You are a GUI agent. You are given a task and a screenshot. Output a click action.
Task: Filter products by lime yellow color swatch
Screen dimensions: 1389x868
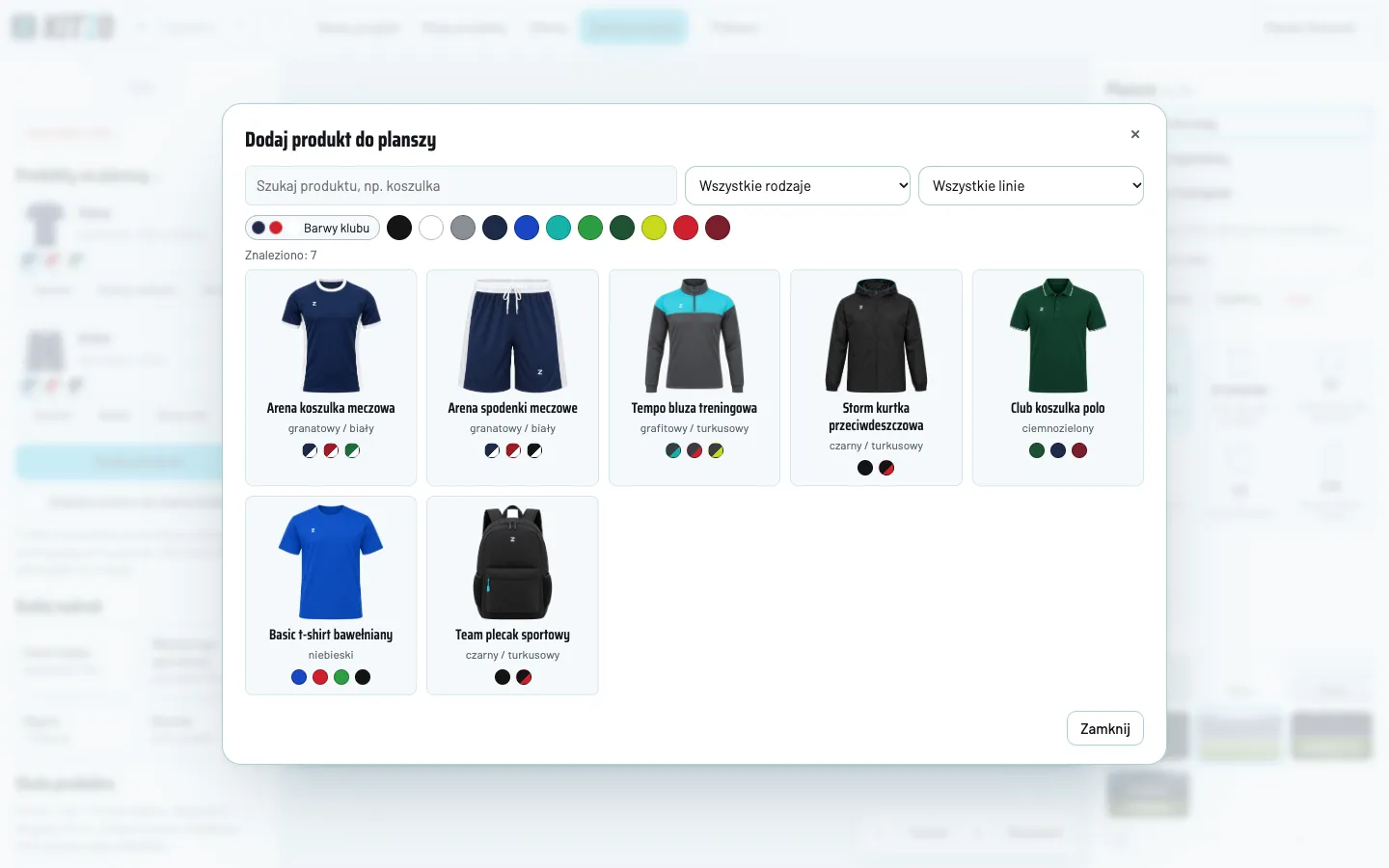tap(654, 228)
